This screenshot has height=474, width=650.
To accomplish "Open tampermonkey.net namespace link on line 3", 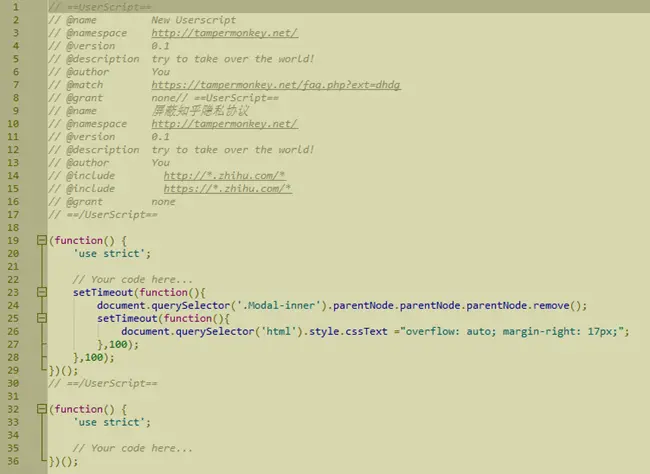I will (224, 33).
